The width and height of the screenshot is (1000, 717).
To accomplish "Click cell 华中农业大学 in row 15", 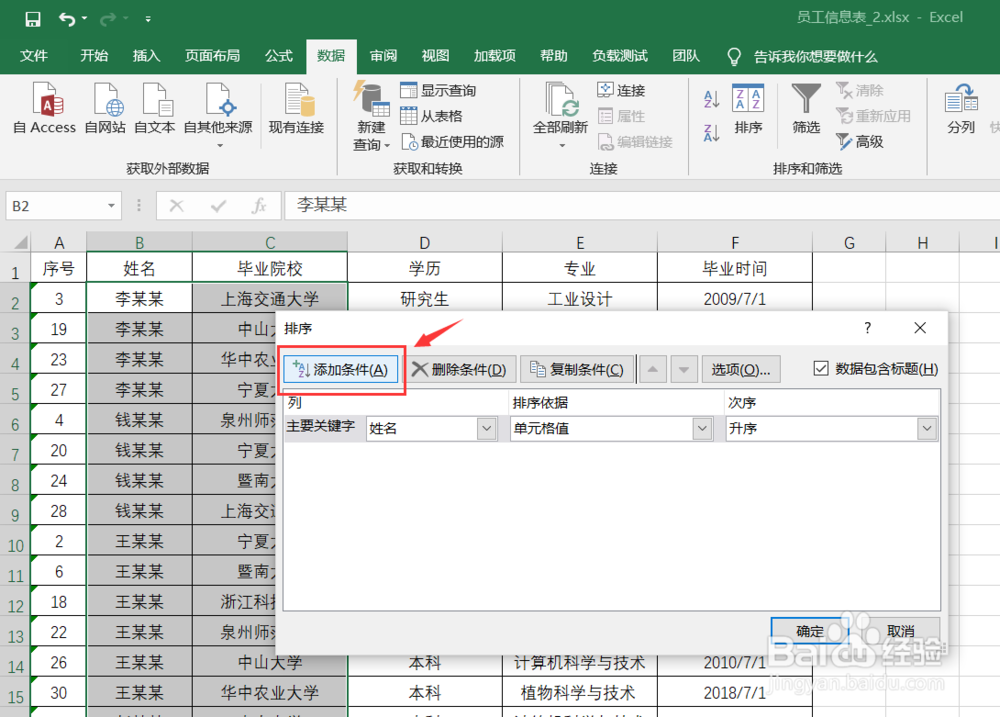I will pyautogui.click(x=270, y=693).
